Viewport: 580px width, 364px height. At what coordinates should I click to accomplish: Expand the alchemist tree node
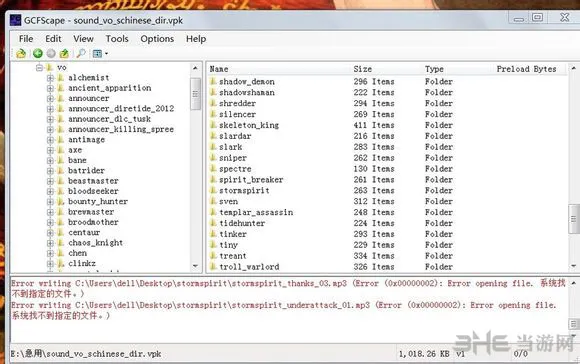coord(50,78)
